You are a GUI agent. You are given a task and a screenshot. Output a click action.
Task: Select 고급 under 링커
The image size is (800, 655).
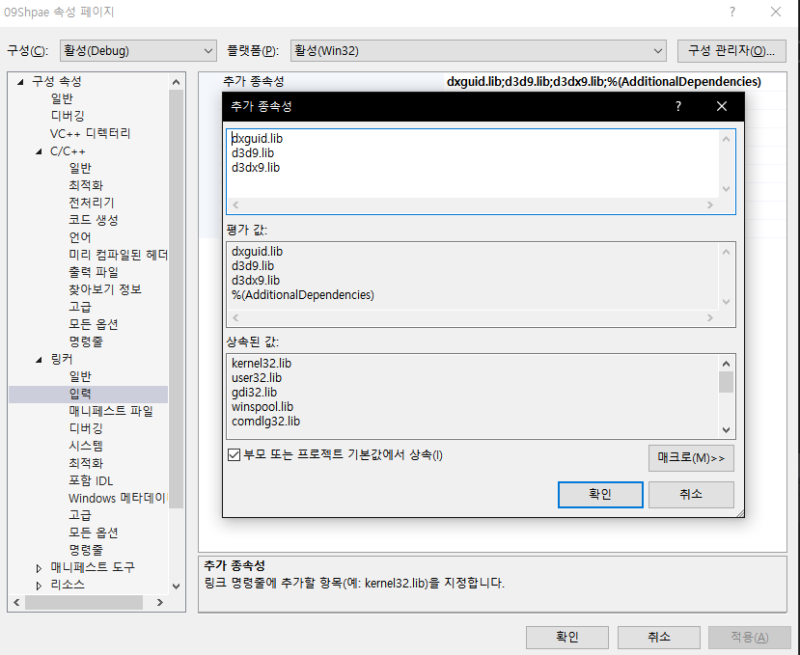click(x=80, y=515)
